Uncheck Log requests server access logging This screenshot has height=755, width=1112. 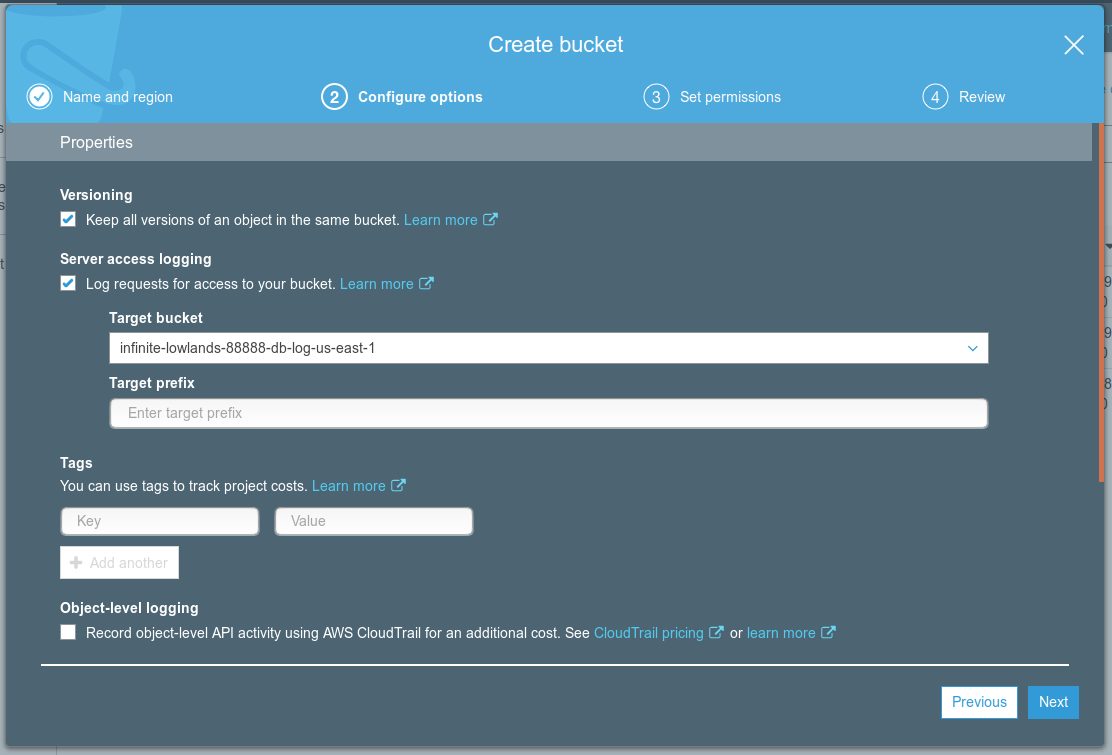coord(68,283)
